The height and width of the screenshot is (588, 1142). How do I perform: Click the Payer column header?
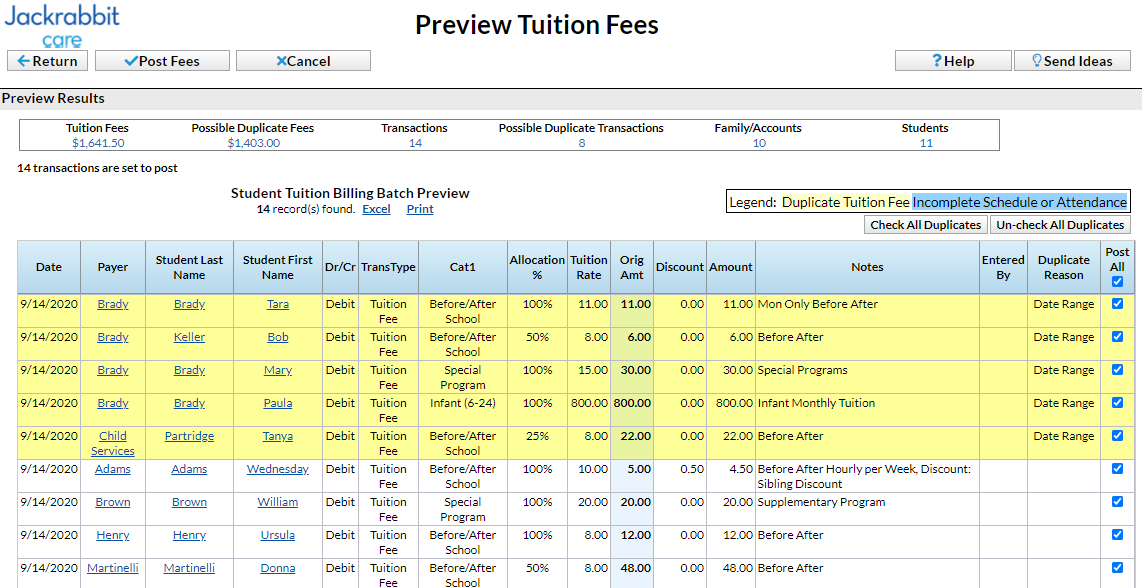tap(113, 267)
